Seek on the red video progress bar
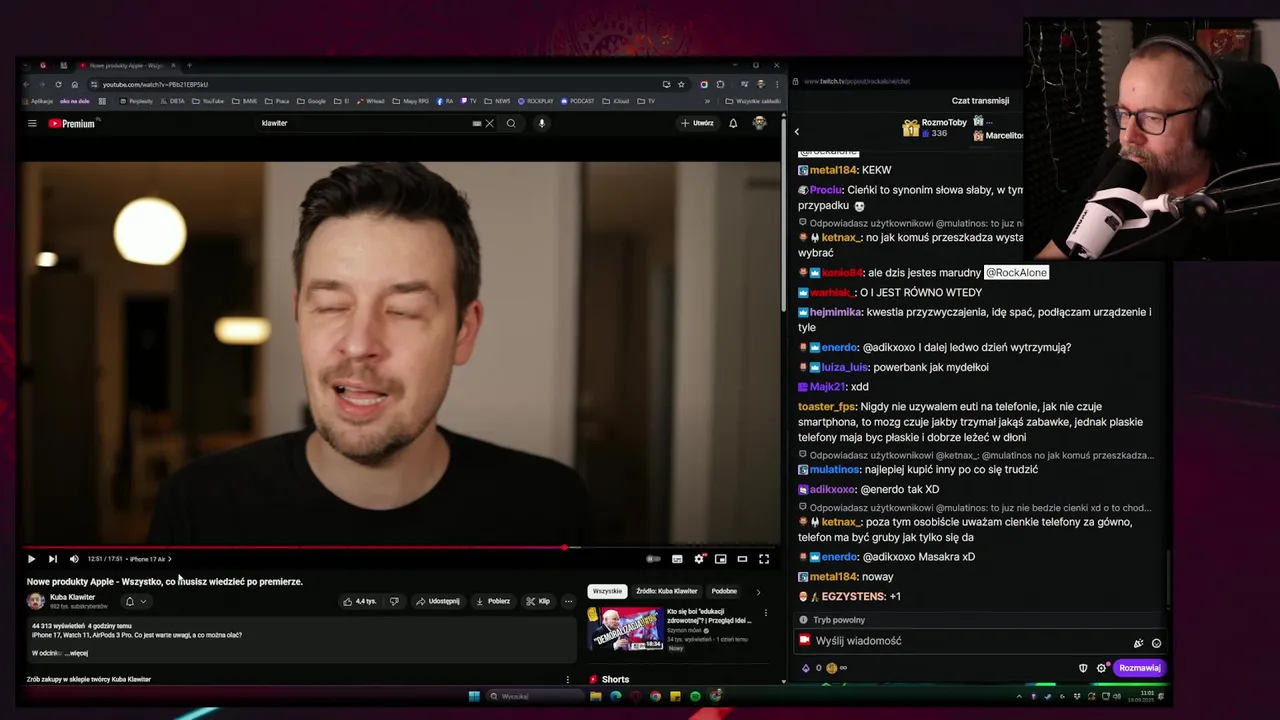 coord(400,547)
